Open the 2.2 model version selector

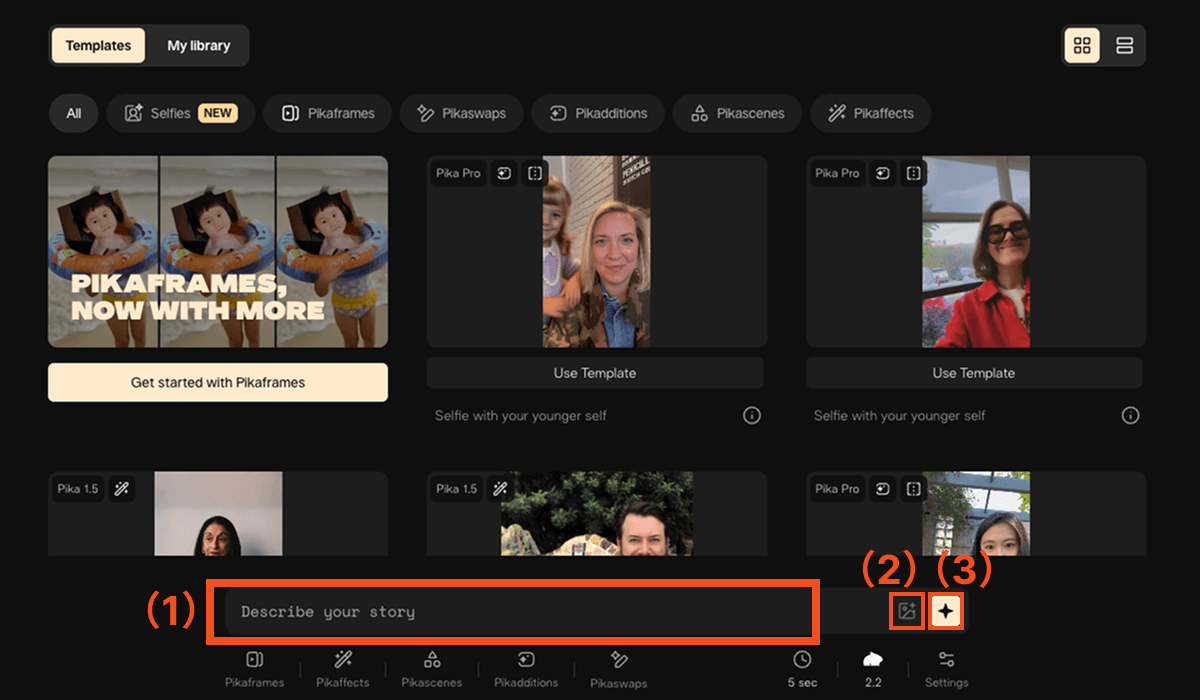pyautogui.click(x=873, y=669)
